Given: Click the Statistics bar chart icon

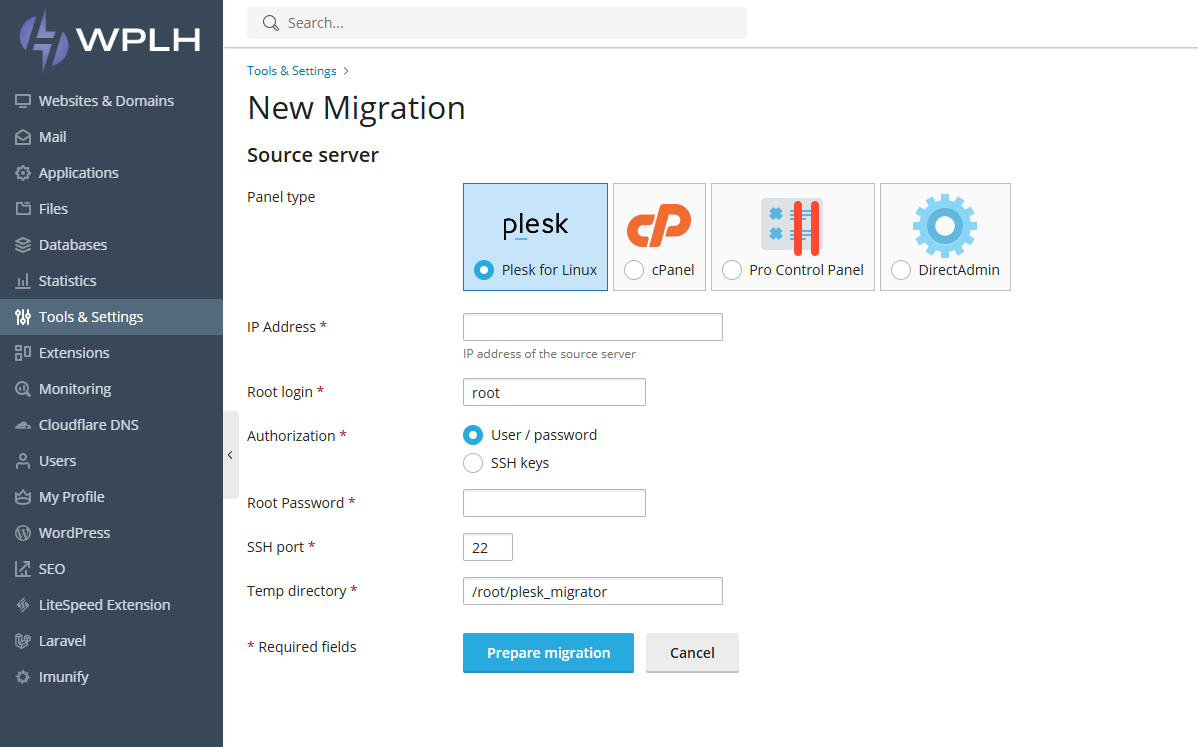Looking at the screenshot, I should (x=23, y=280).
